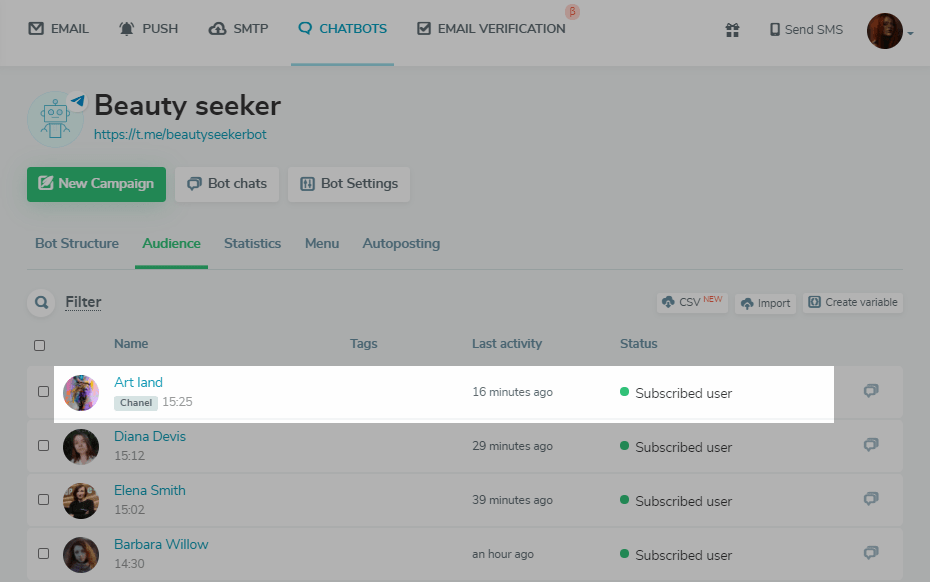This screenshot has width=930, height=582.
Task: Click Send SMS phone icon
Action: click(x=774, y=30)
